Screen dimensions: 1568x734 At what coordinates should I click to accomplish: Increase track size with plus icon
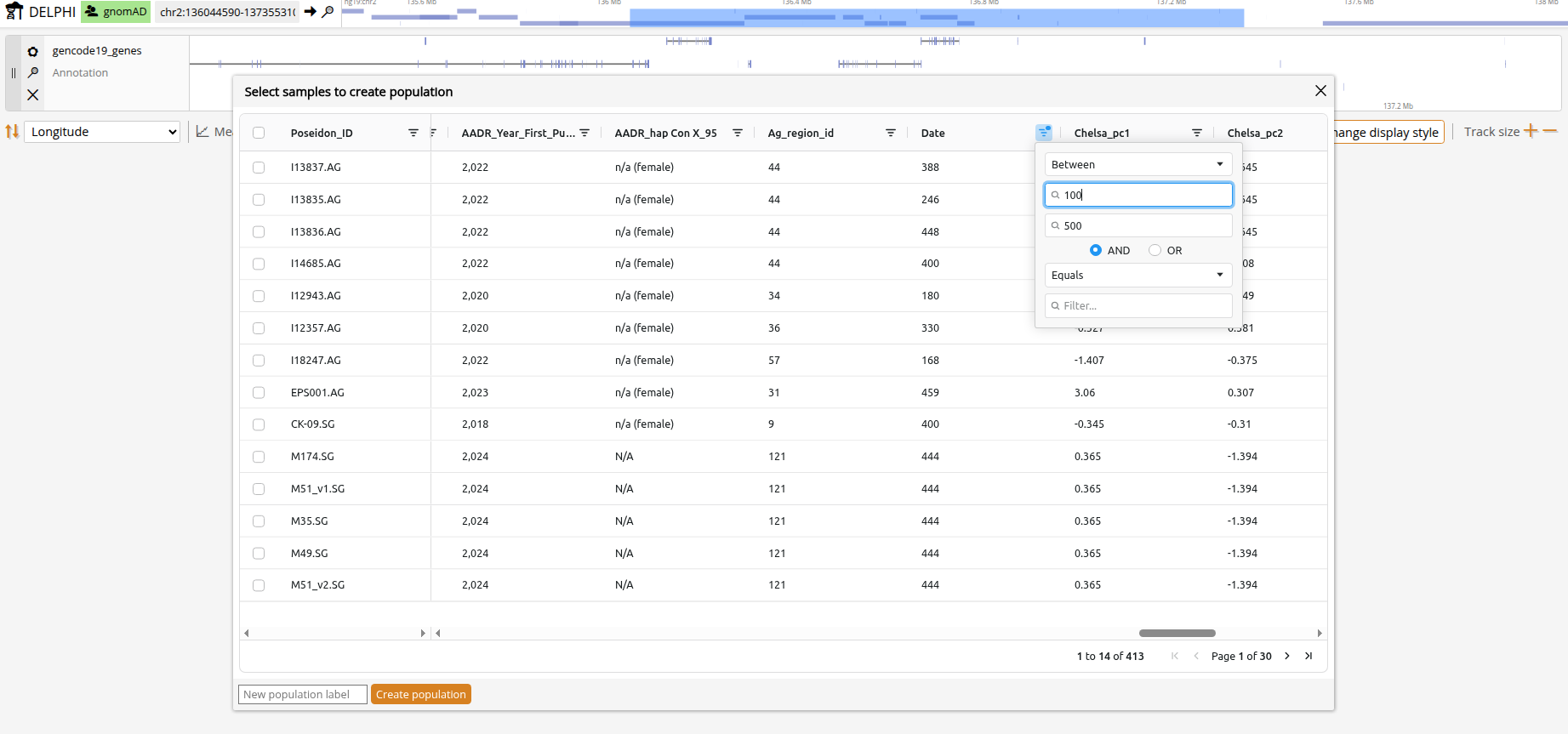tap(1531, 131)
